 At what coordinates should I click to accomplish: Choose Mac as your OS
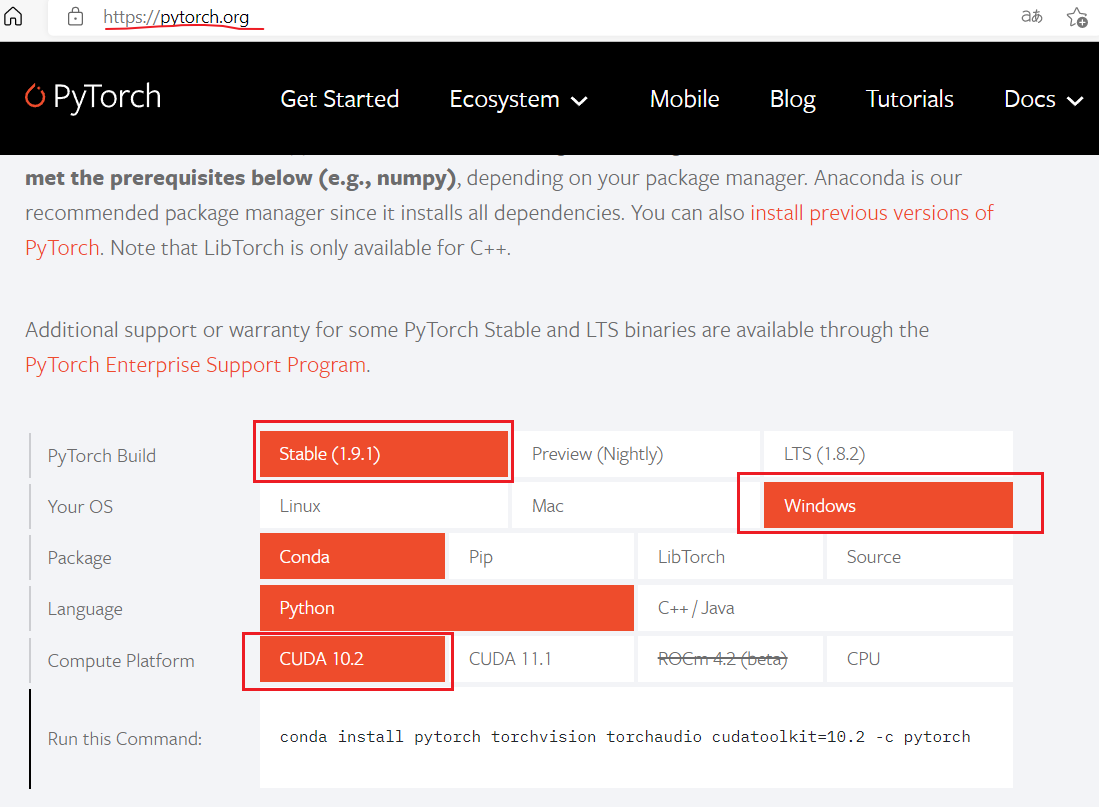point(636,506)
